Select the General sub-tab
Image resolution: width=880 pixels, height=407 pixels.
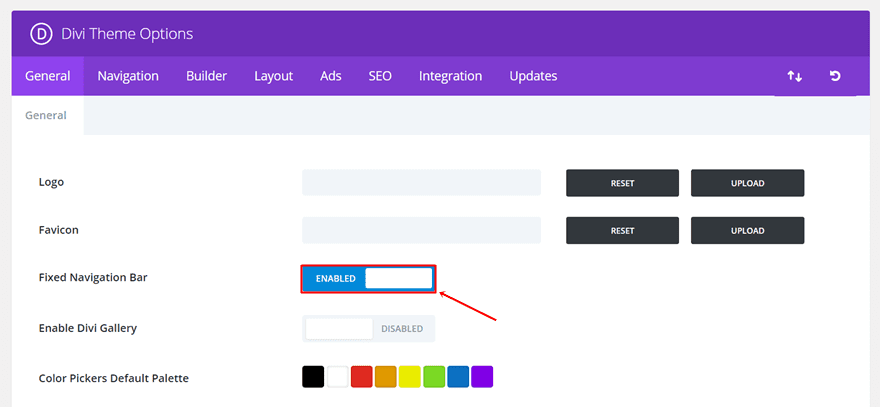(x=46, y=115)
